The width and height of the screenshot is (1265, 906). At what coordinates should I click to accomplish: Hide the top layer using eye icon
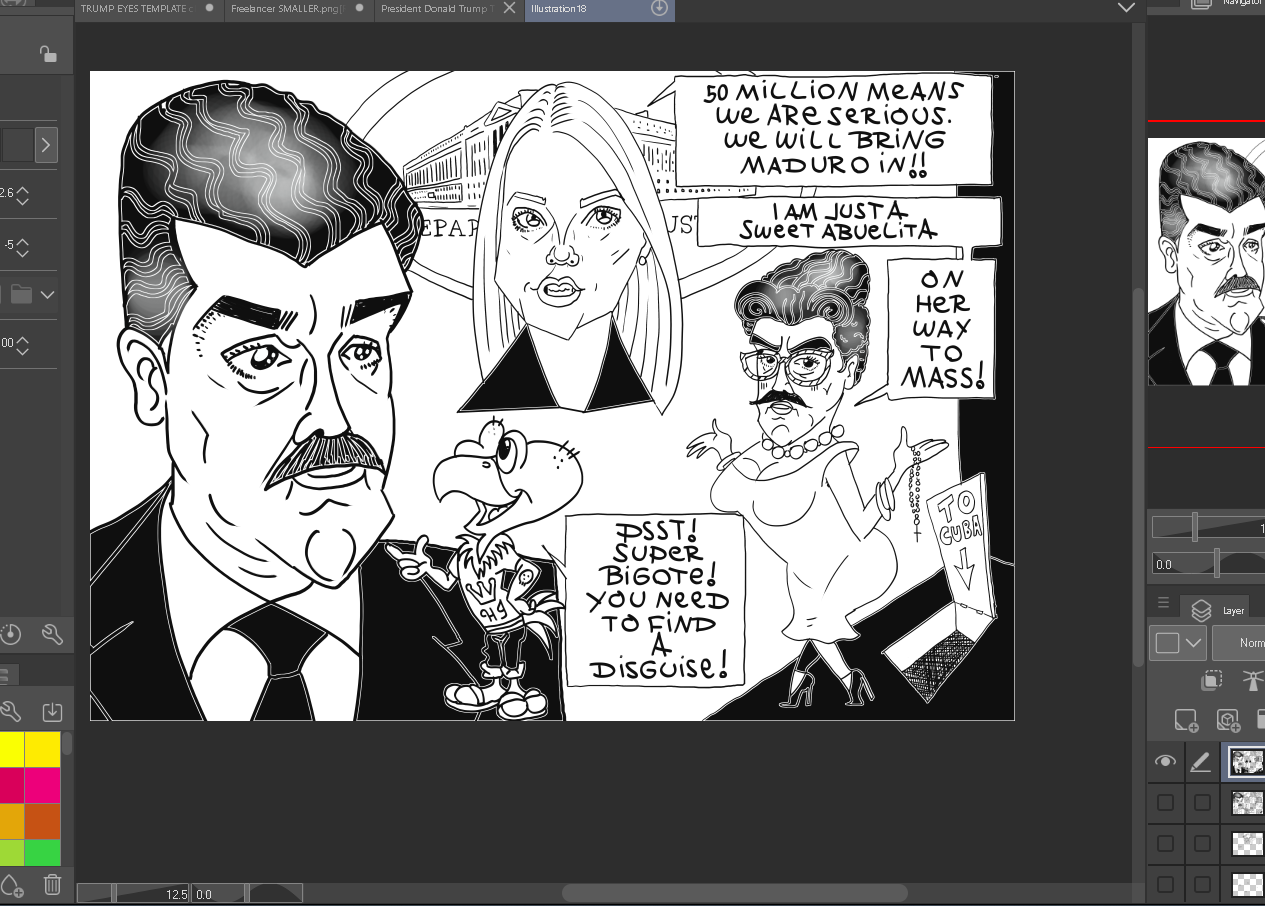pos(1165,762)
